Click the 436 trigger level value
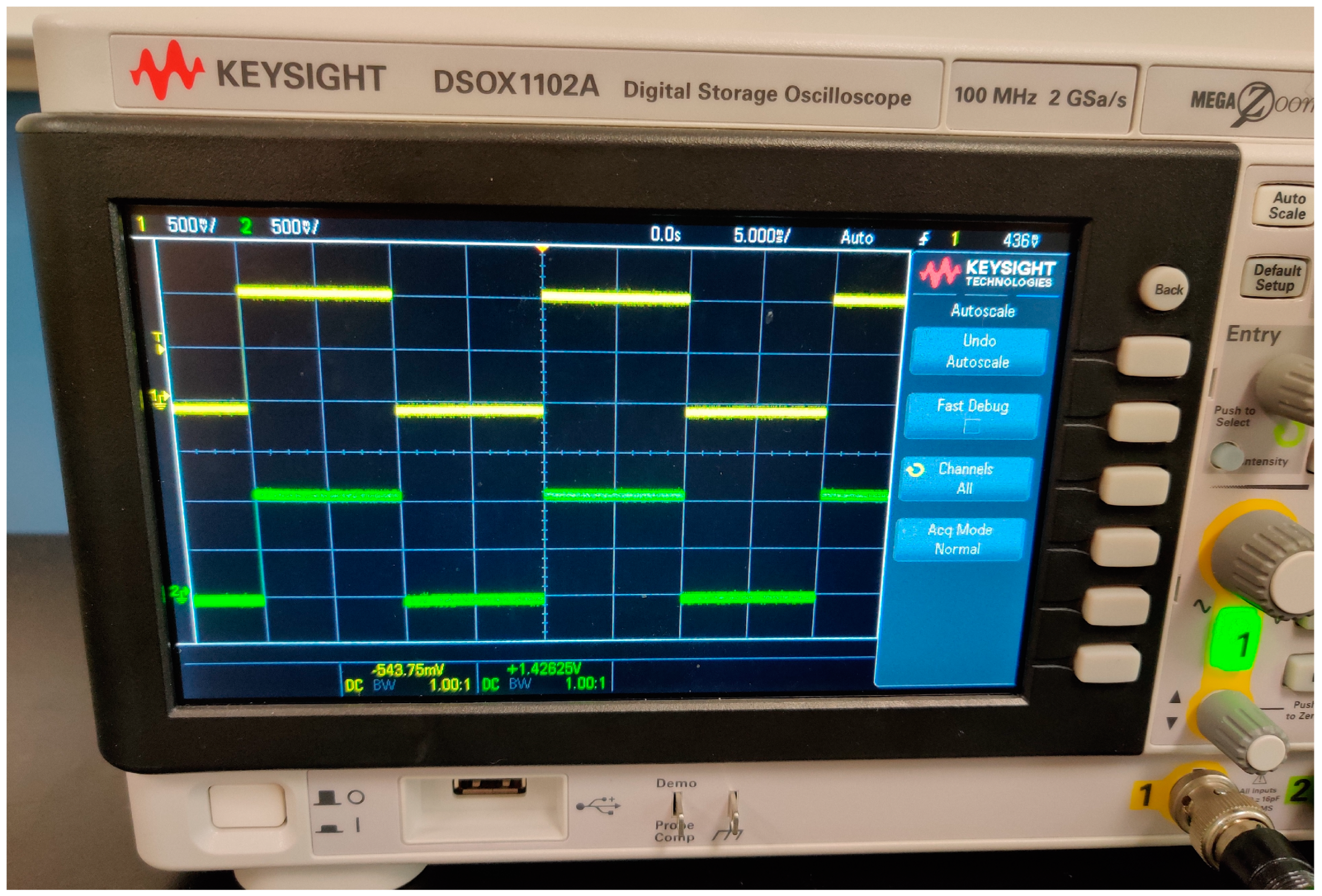Viewport: 1322px width, 896px height. point(1020,241)
